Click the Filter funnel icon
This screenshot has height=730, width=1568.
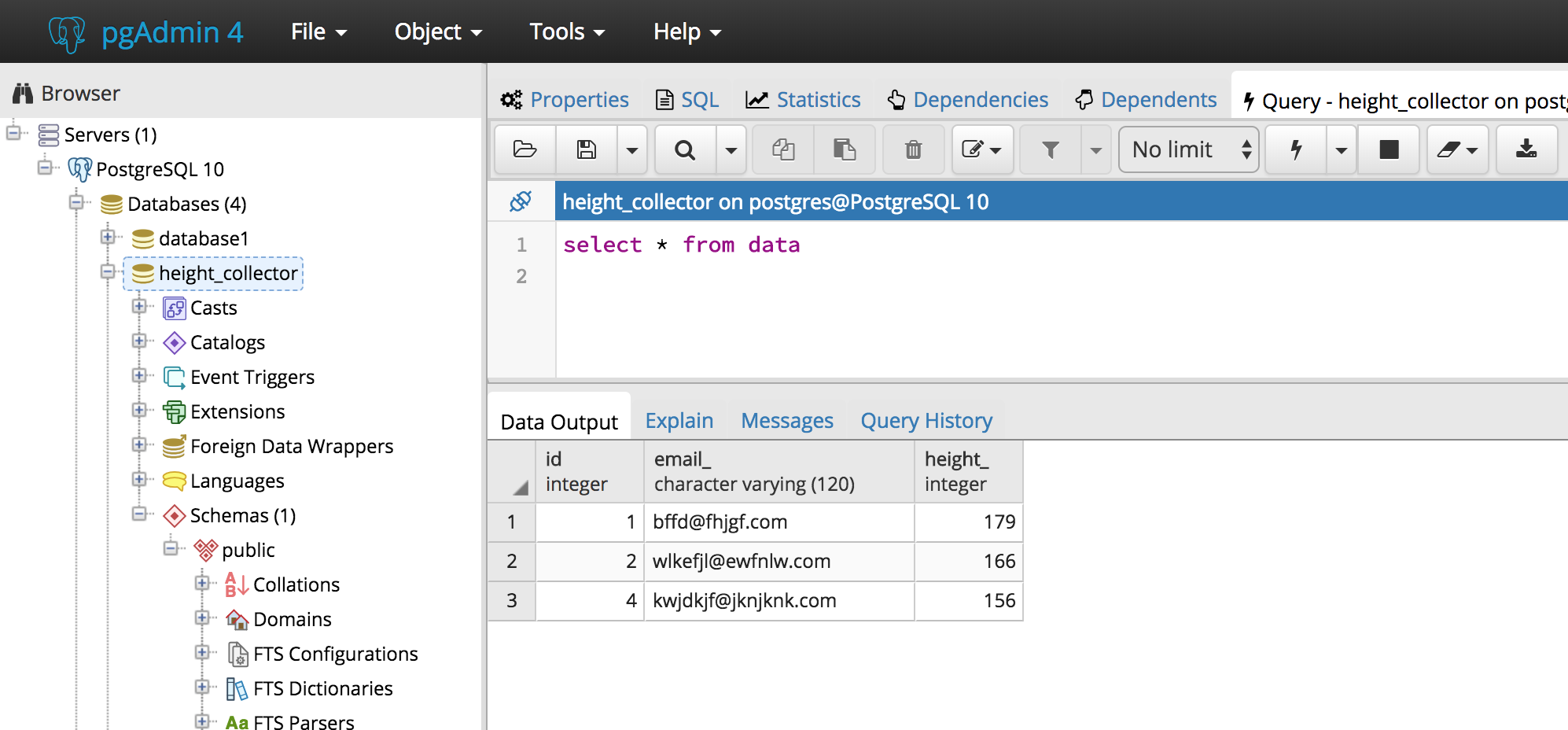point(1051,149)
